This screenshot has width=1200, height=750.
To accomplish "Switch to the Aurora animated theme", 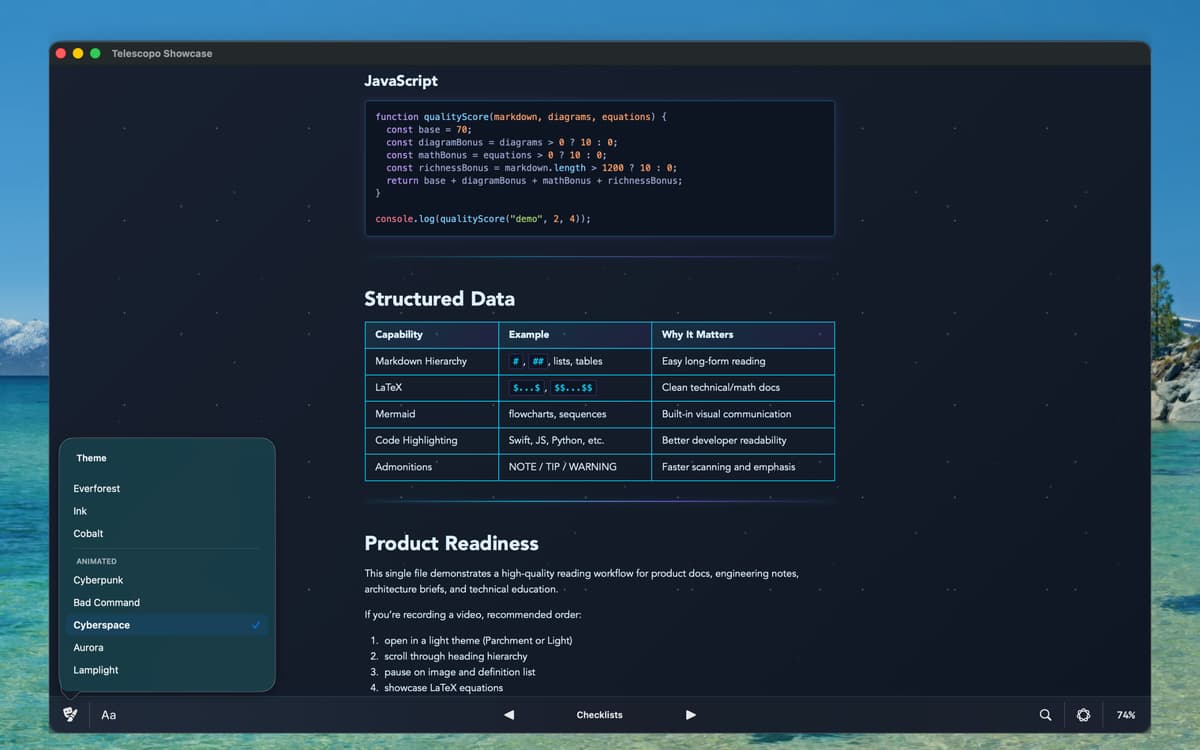I will tap(89, 647).
